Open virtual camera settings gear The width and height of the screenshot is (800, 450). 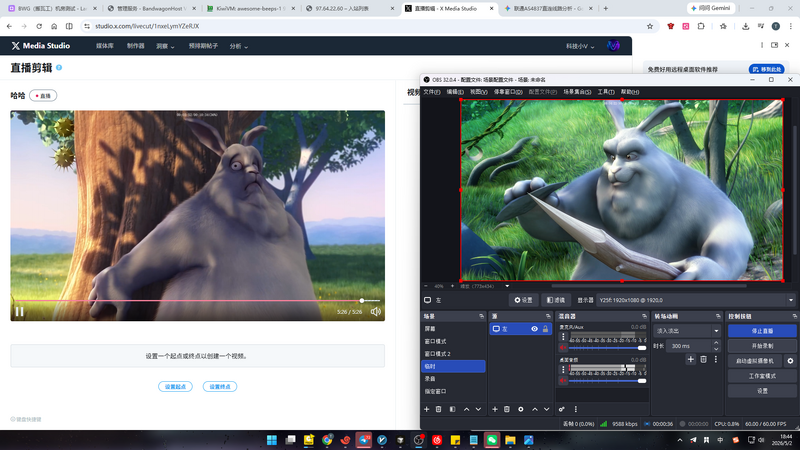pyautogui.click(x=790, y=361)
